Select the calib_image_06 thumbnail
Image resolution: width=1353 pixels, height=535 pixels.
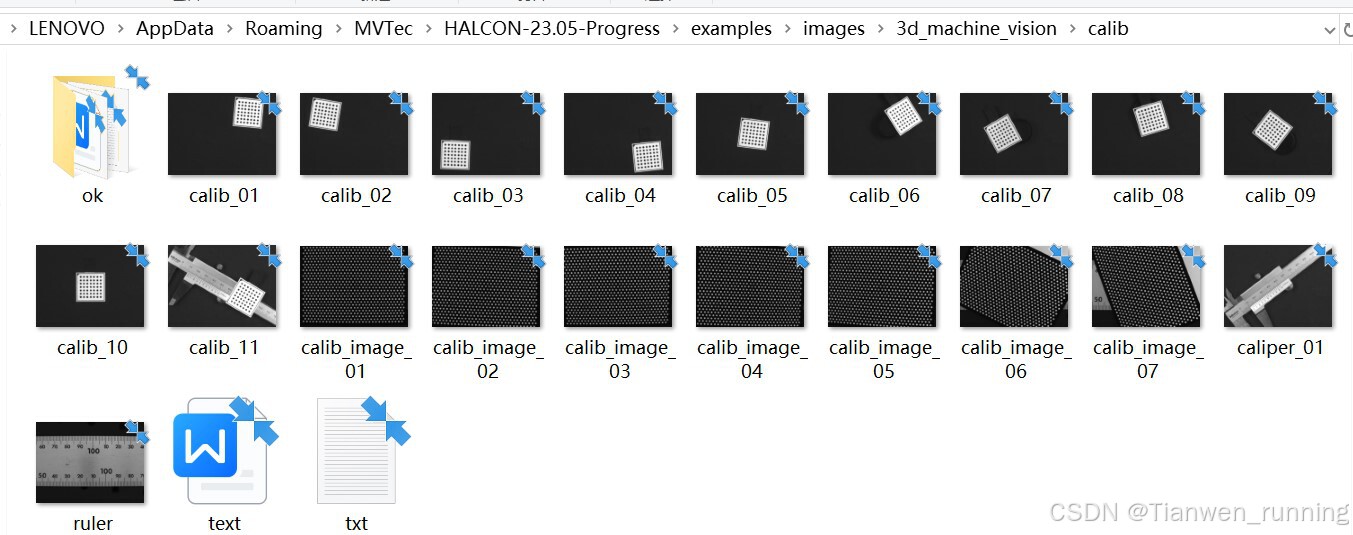pos(1014,286)
